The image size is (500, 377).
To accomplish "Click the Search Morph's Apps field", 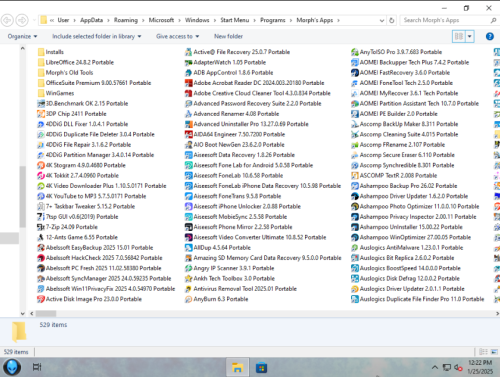I will pos(446,20).
